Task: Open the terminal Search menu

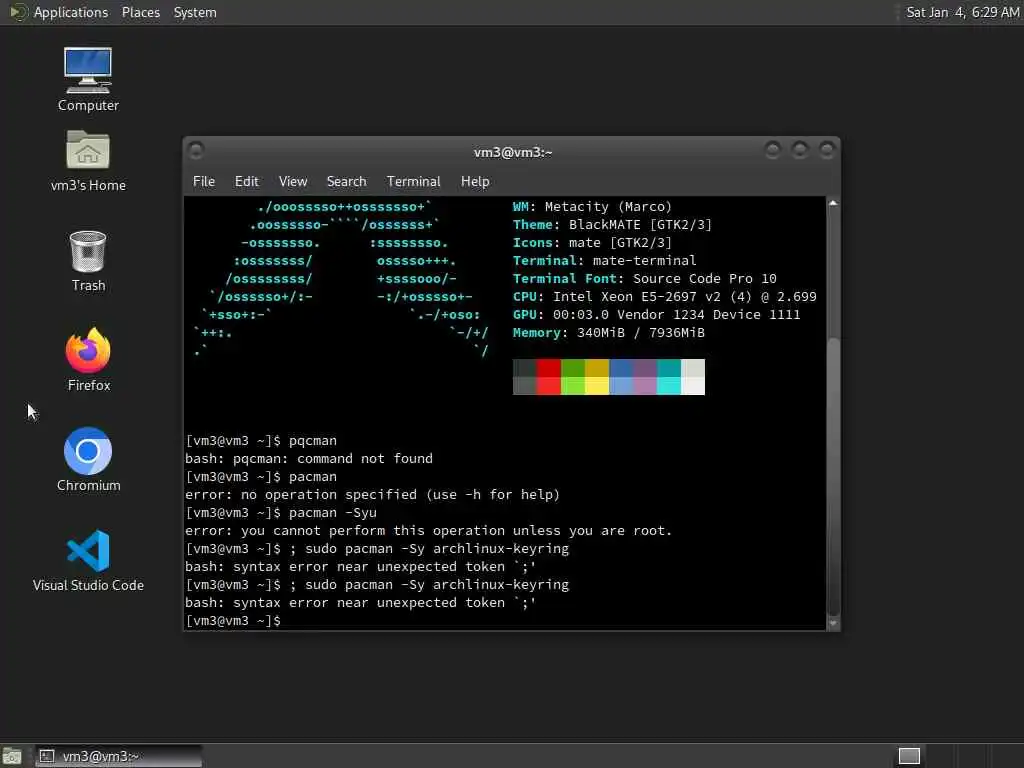Action: (346, 182)
